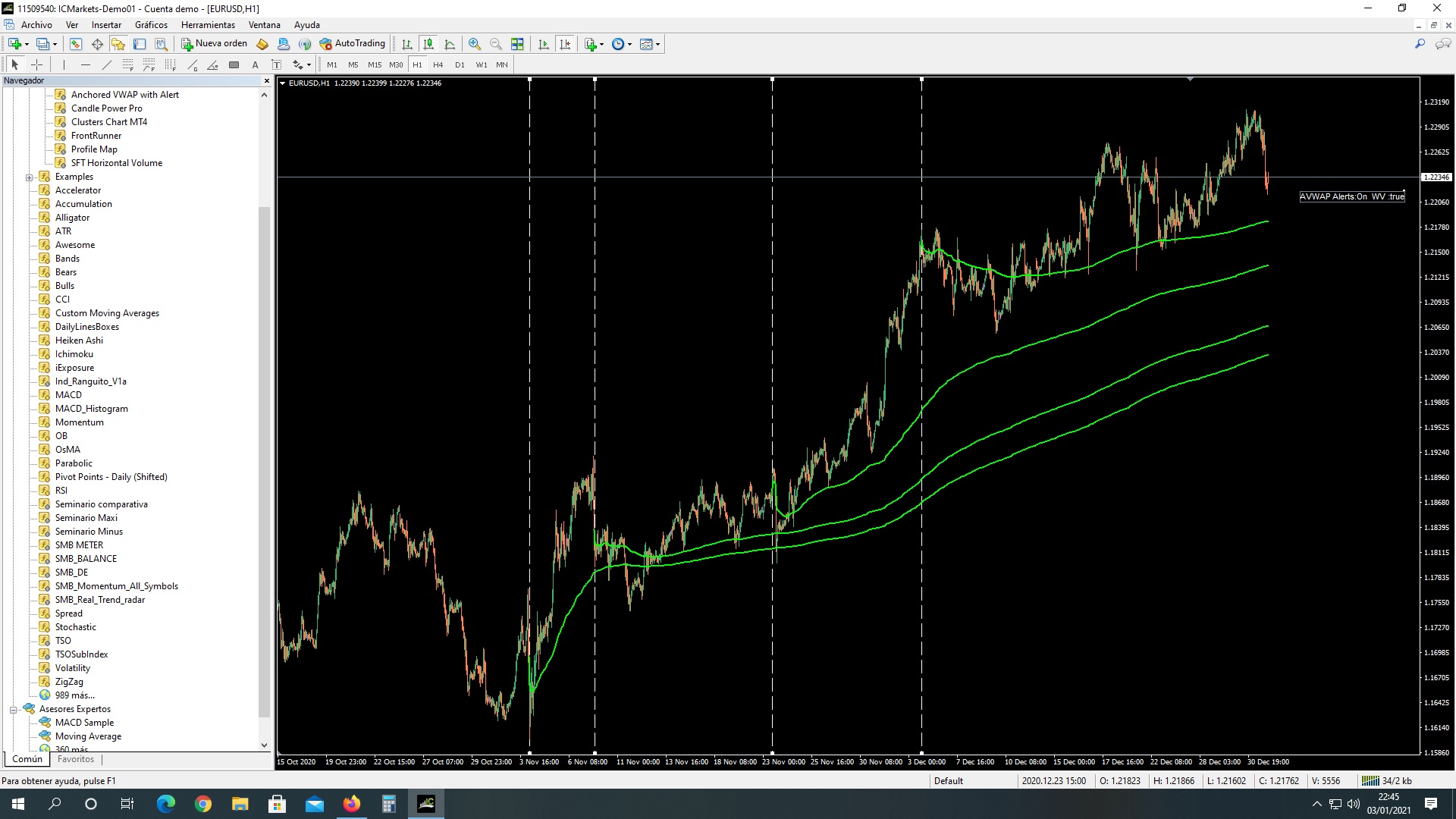
Task: Select the D1 timeframe button
Action: pos(460,65)
